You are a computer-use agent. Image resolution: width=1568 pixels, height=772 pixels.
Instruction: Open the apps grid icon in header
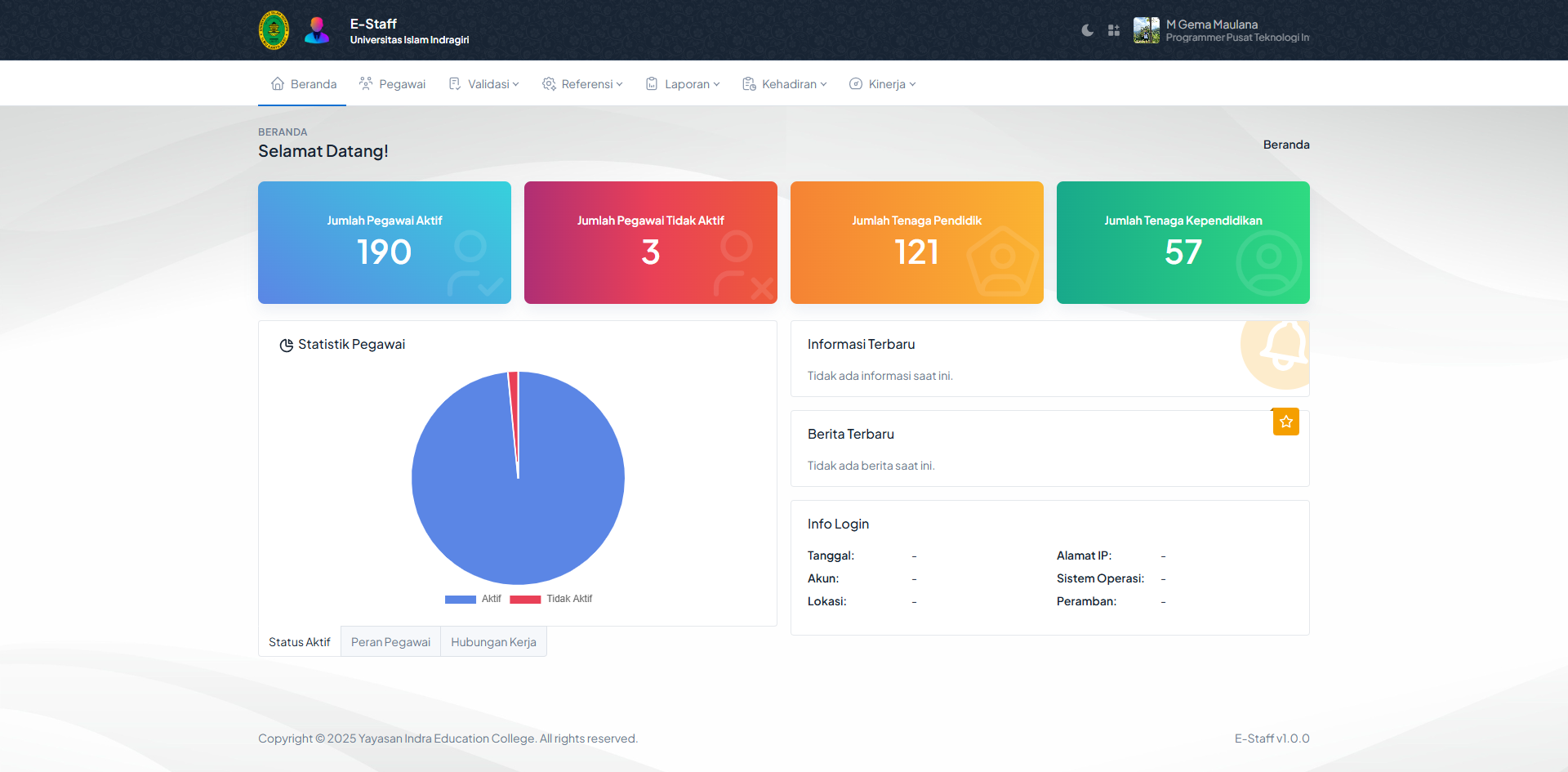(1113, 30)
